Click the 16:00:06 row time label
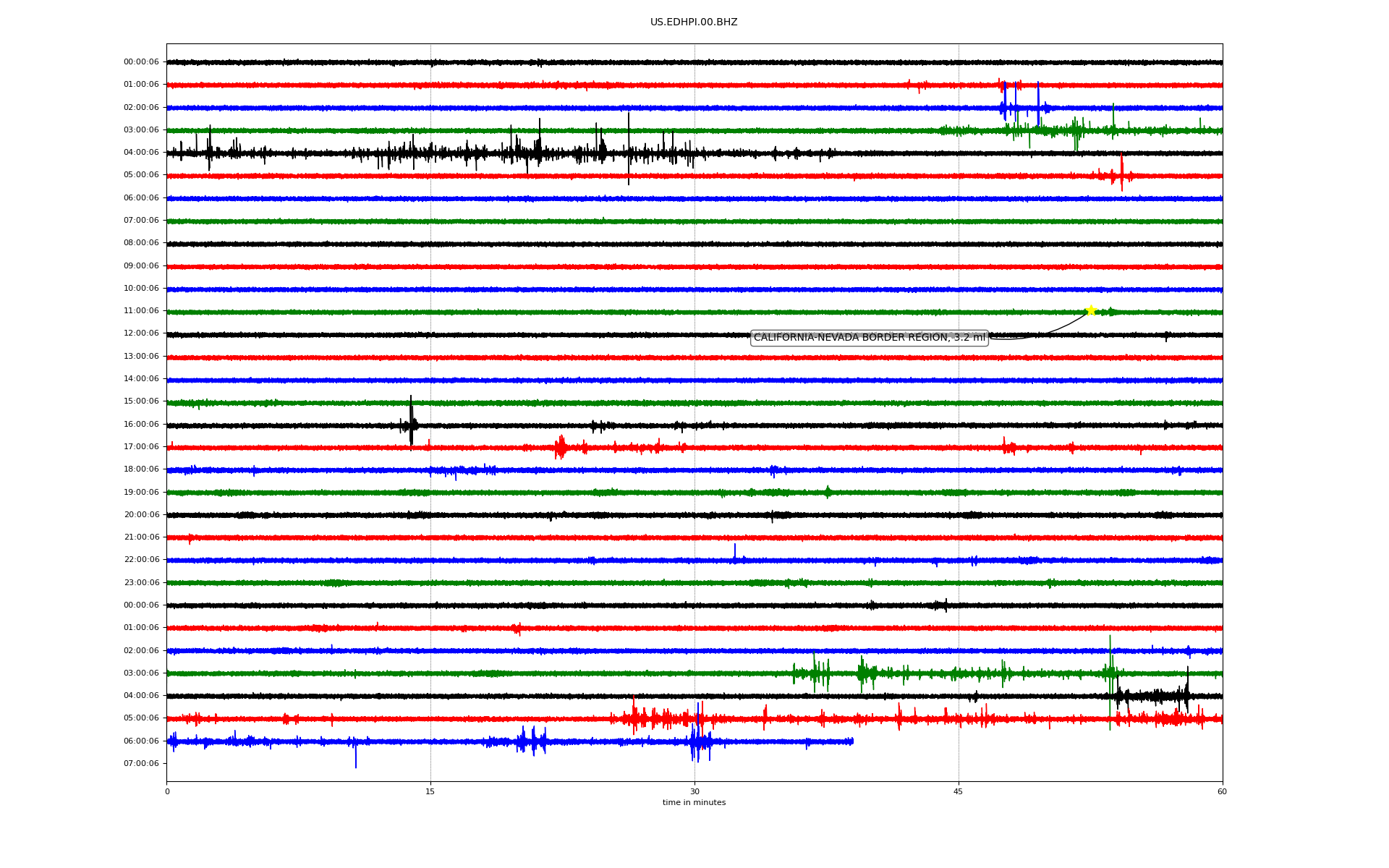The height and width of the screenshot is (868, 1389). pos(141,425)
